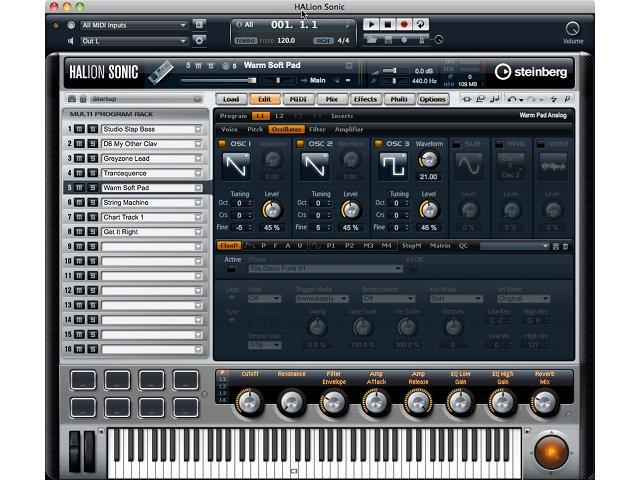Mute slot 1 Studio Slap Bass

coord(79,129)
